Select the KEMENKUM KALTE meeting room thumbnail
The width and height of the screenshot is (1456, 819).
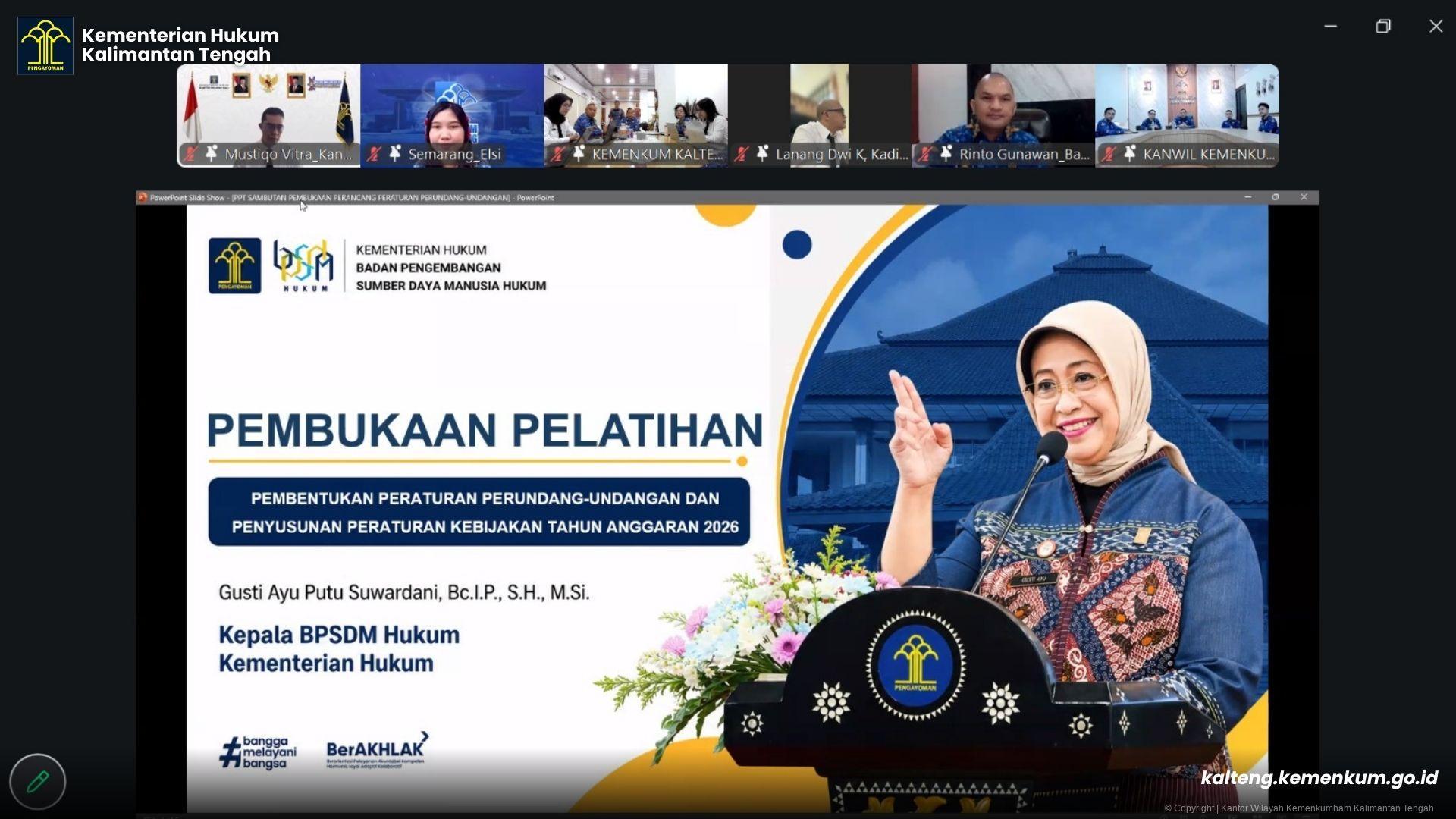tap(635, 115)
